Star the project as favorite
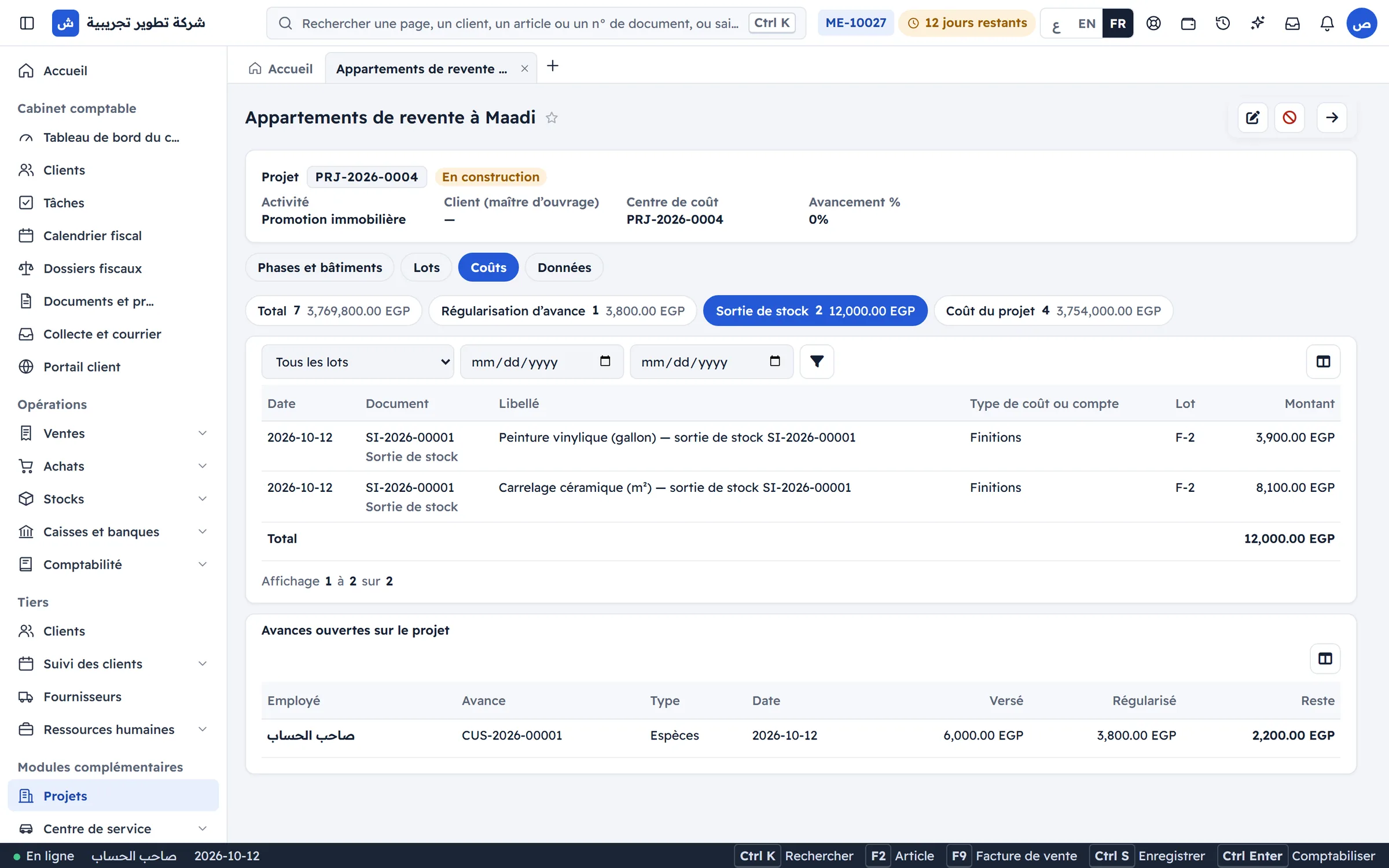This screenshot has width=1389, height=868. click(552, 117)
